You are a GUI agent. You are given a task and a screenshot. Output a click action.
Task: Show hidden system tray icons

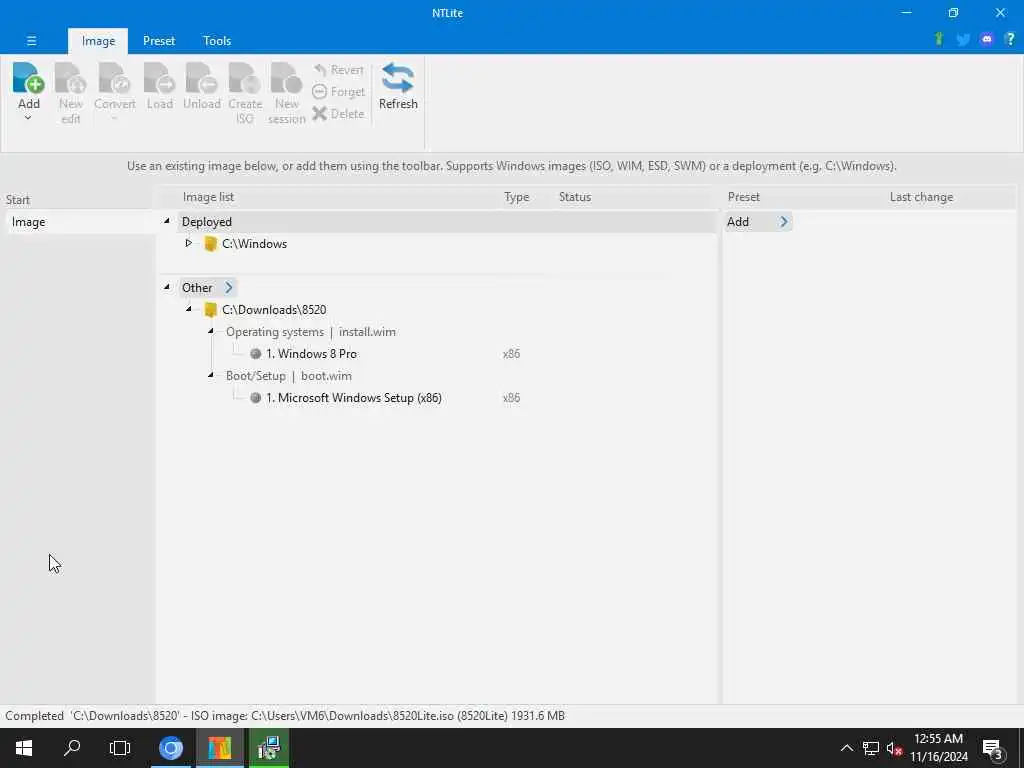[846, 748]
